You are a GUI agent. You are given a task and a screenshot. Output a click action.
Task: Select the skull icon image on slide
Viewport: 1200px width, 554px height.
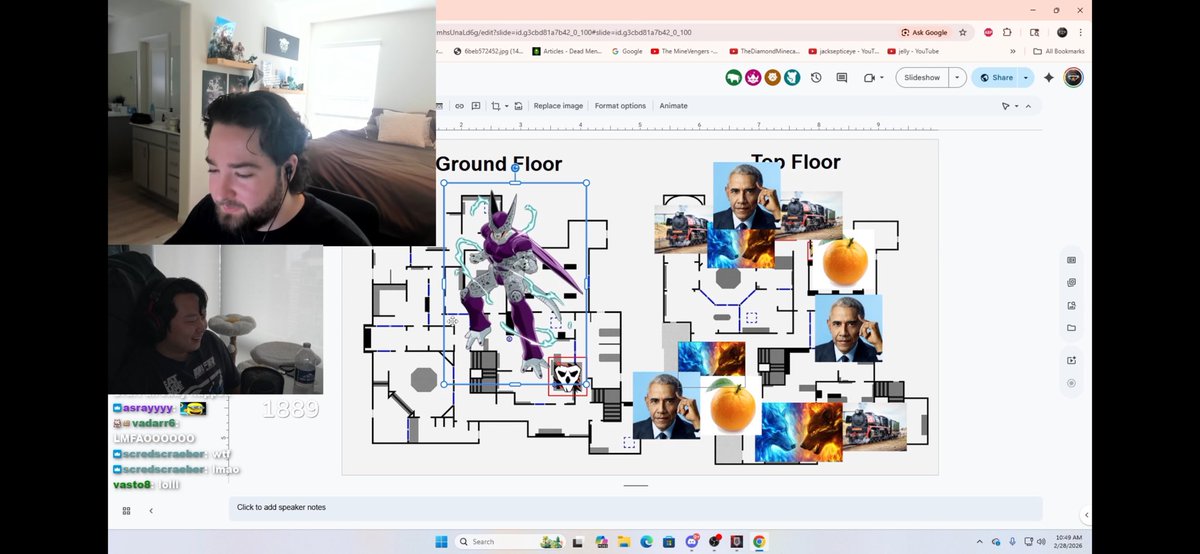567,377
